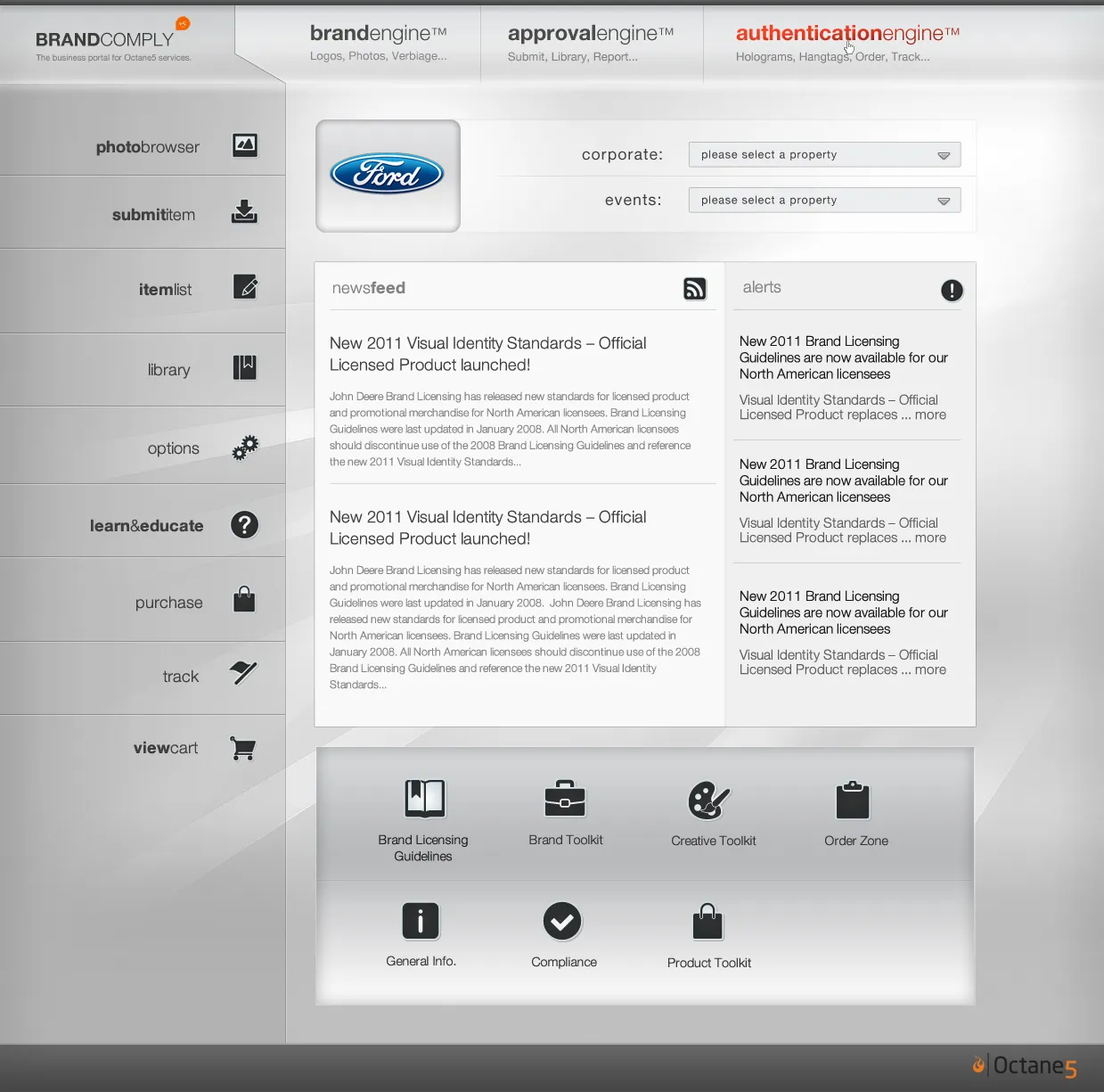Click the newsfeed RSS icon
Viewport: 1104px width, 1092px height.
click(695, 289)
